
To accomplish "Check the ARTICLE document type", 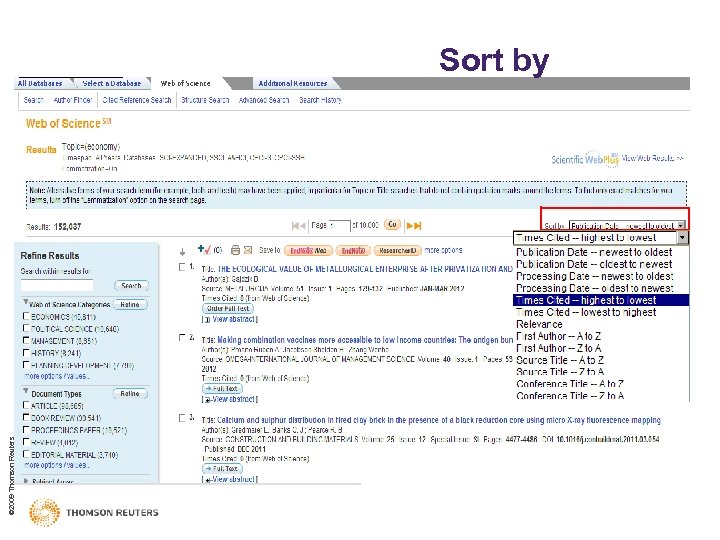I will (26, 405).
